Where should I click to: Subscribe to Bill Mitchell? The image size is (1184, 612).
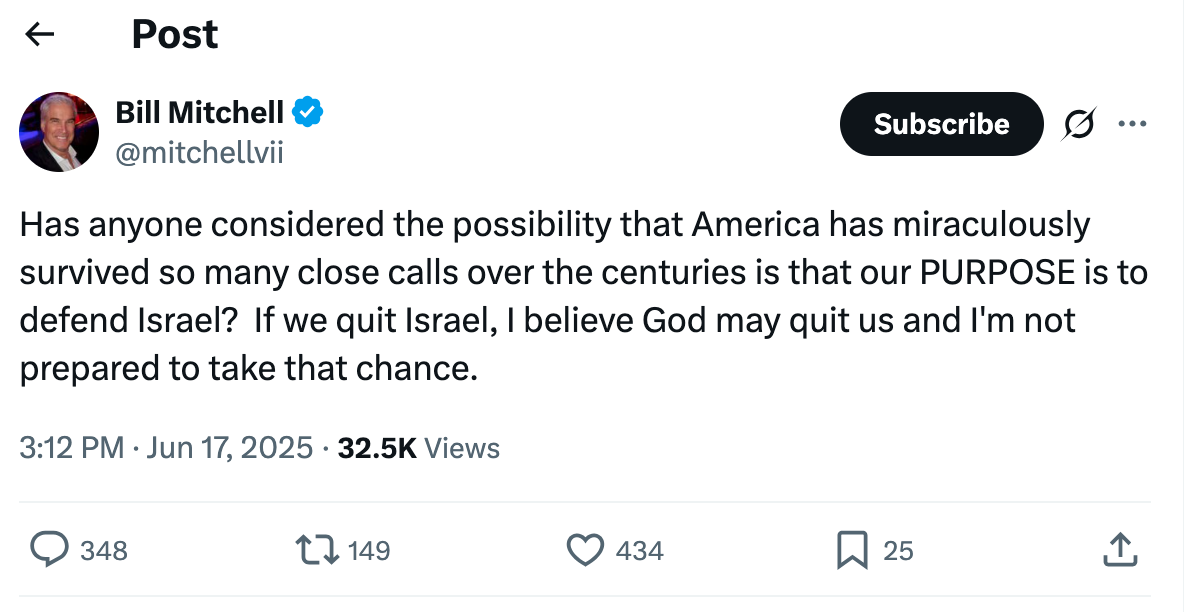coord(942,124)
